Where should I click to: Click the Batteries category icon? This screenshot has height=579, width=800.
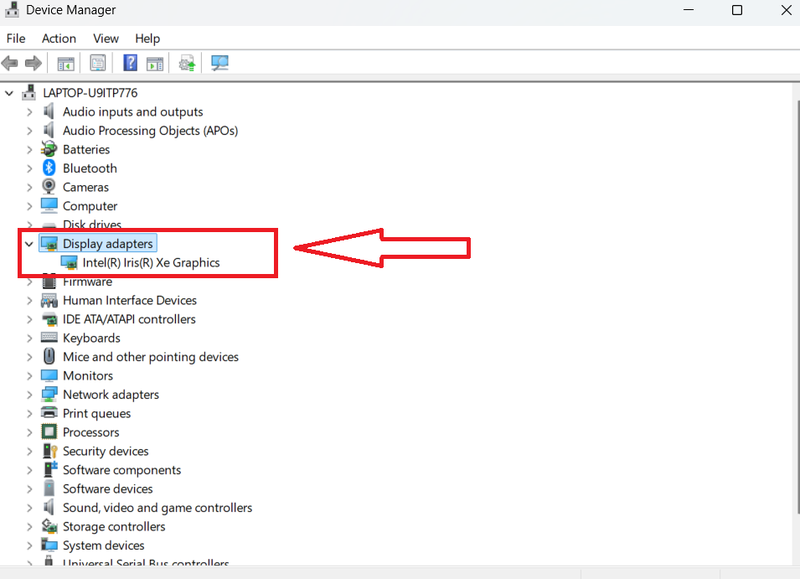[49, 149]
